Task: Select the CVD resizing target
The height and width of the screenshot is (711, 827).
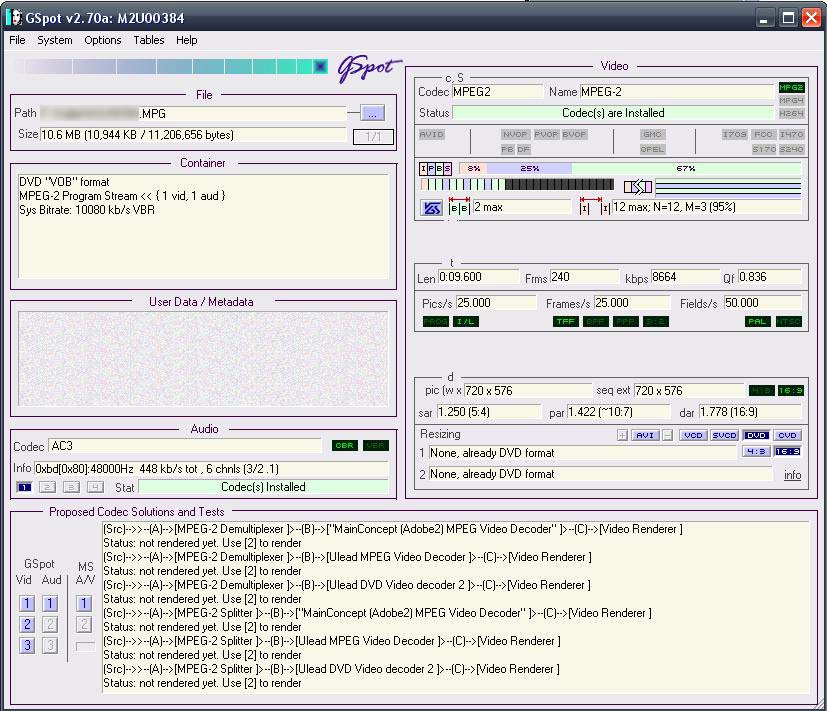Action: tap(787, 435)
